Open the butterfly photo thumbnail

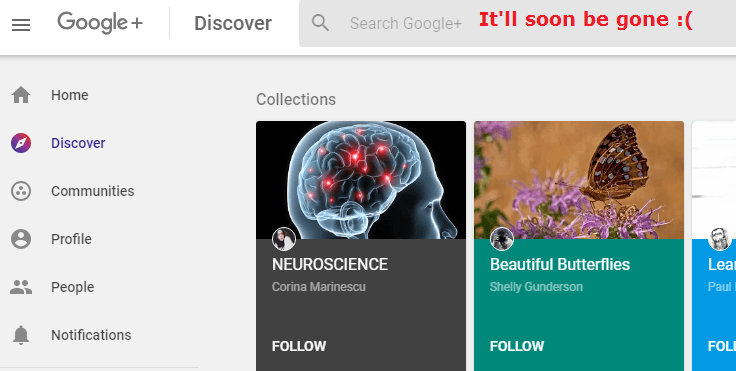(579, 180)
